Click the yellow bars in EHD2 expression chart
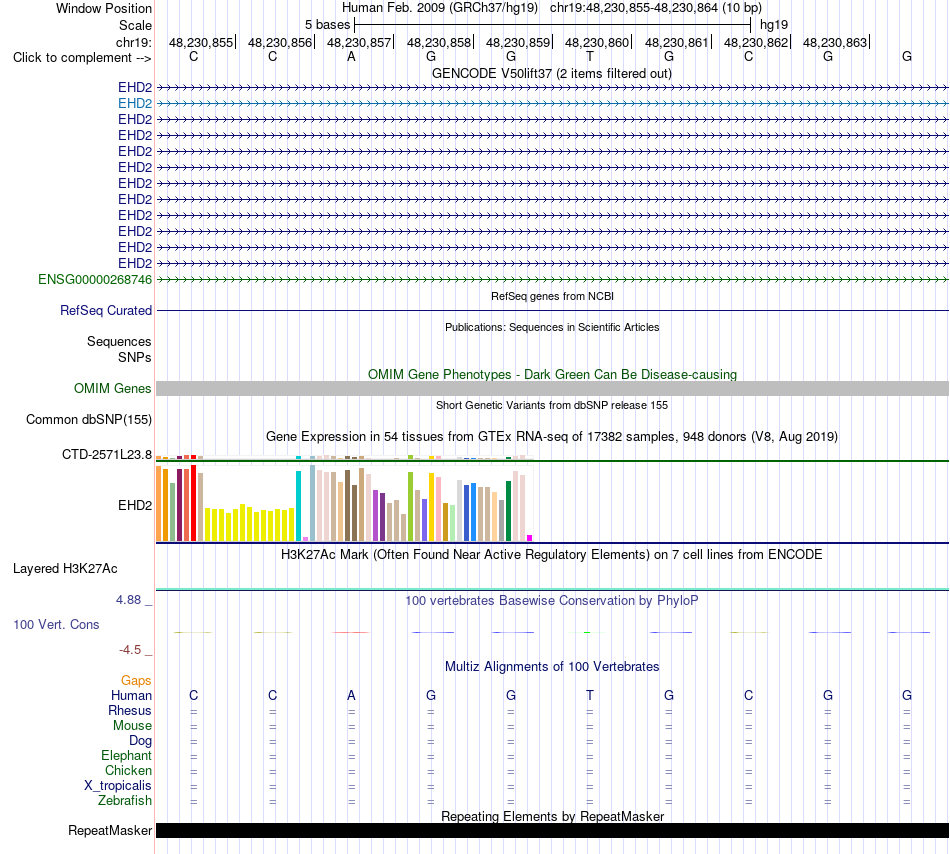The height and width of the screenshot is (854, 950). [x=250, y=523]
